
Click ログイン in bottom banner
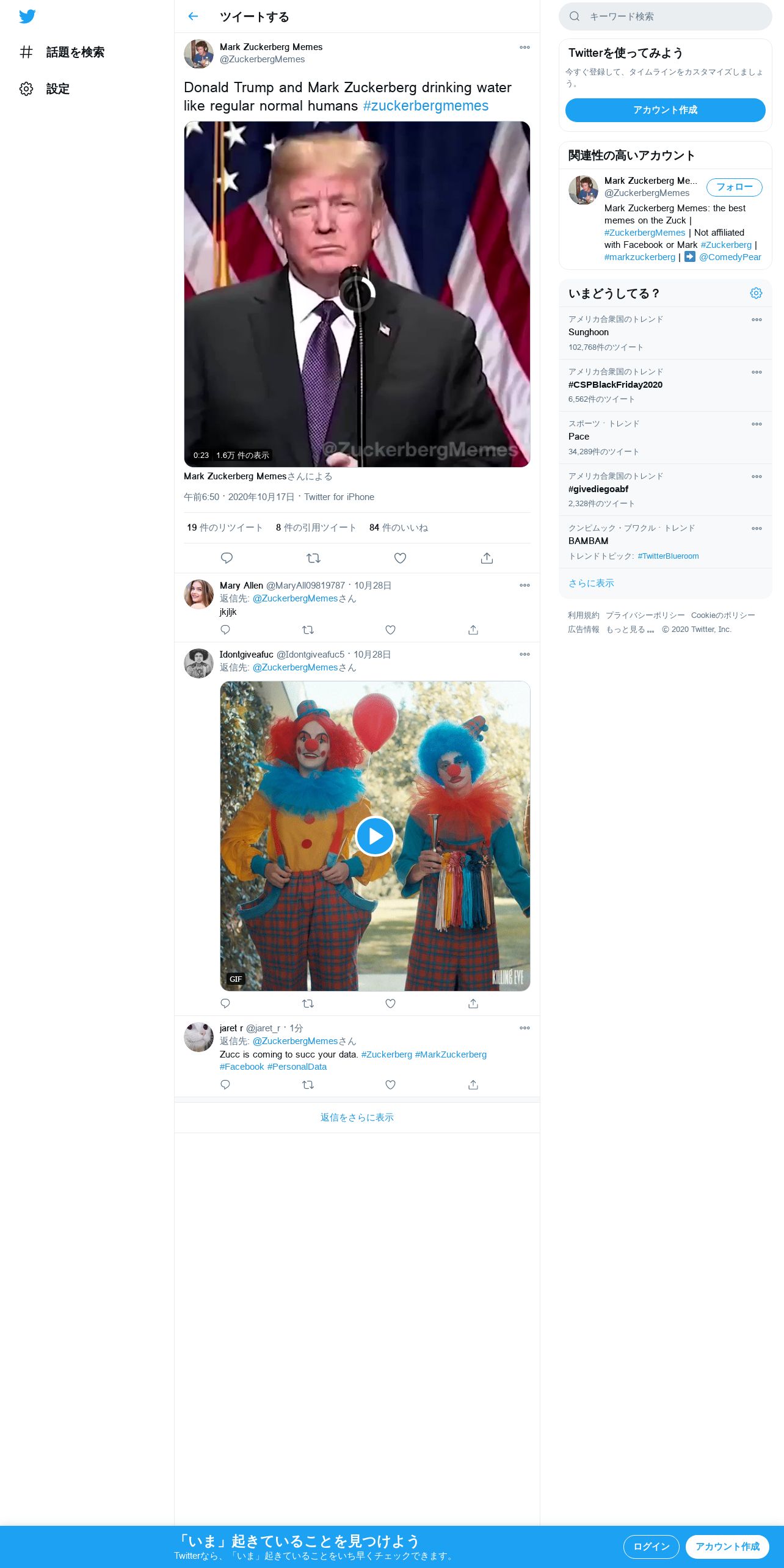(x=651, y=1547)
